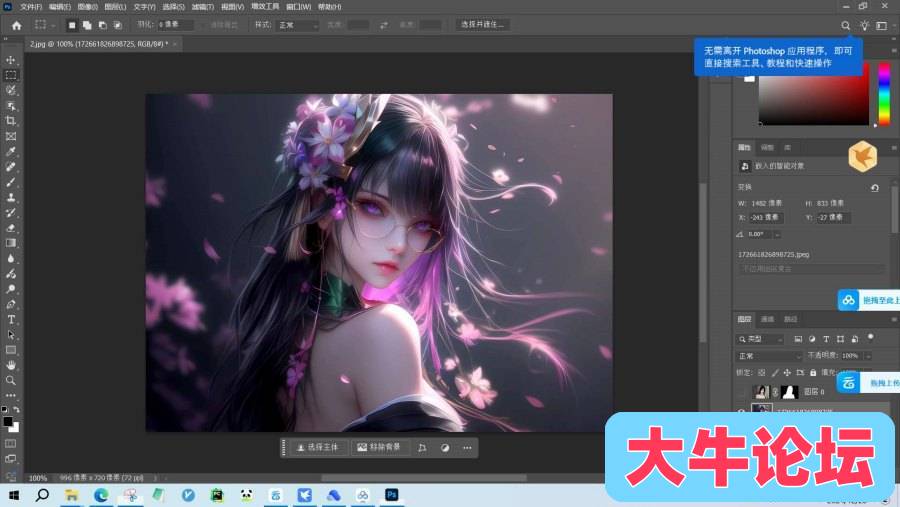Toggle lock all on the layer
Screen dimensions: 900x507
[x=813, y=373]
